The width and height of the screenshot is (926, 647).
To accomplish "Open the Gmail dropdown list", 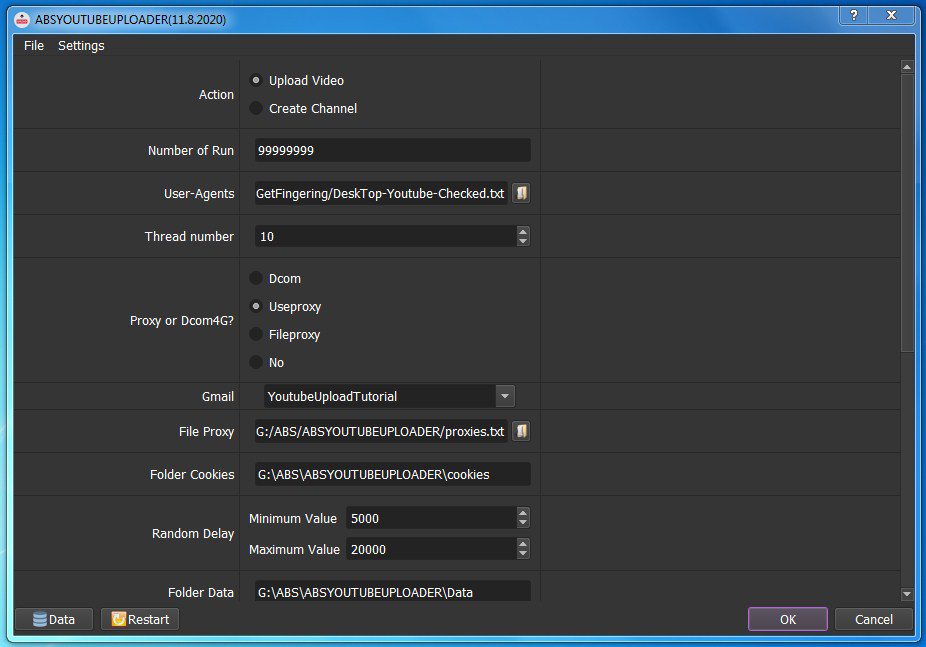I will click(x=505, y=396).
